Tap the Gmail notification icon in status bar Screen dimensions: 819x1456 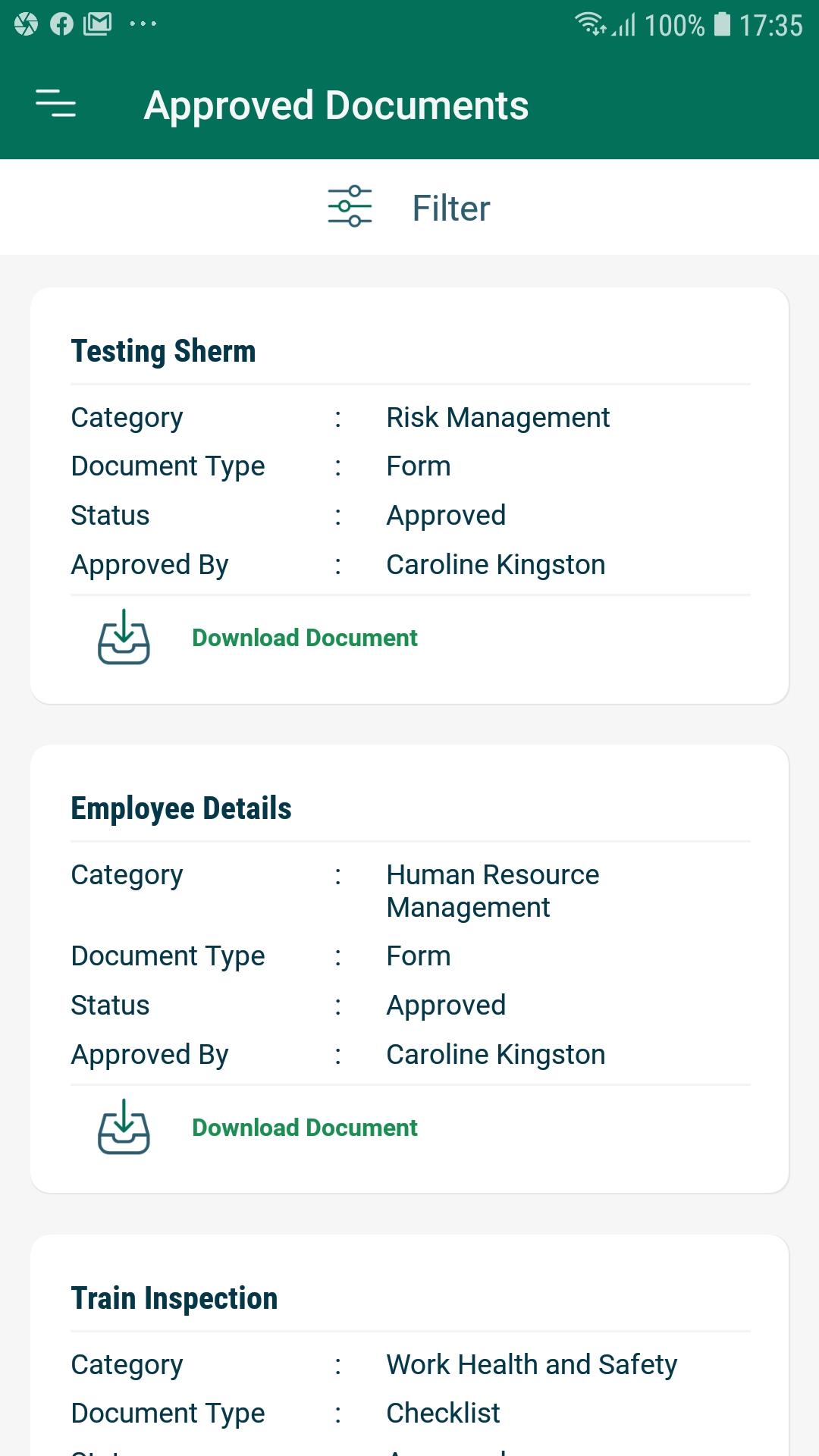[97, 24]
